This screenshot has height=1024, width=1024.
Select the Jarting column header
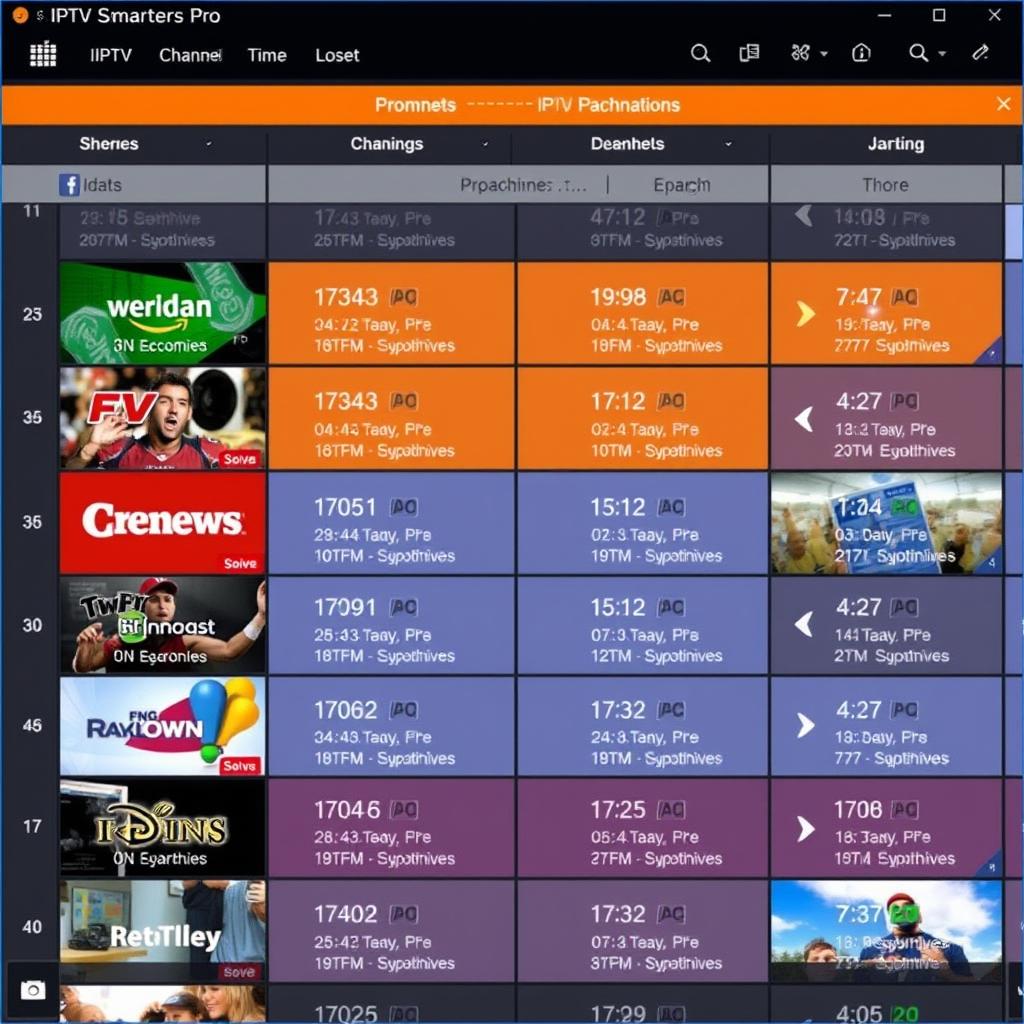[x=895, y=144]
